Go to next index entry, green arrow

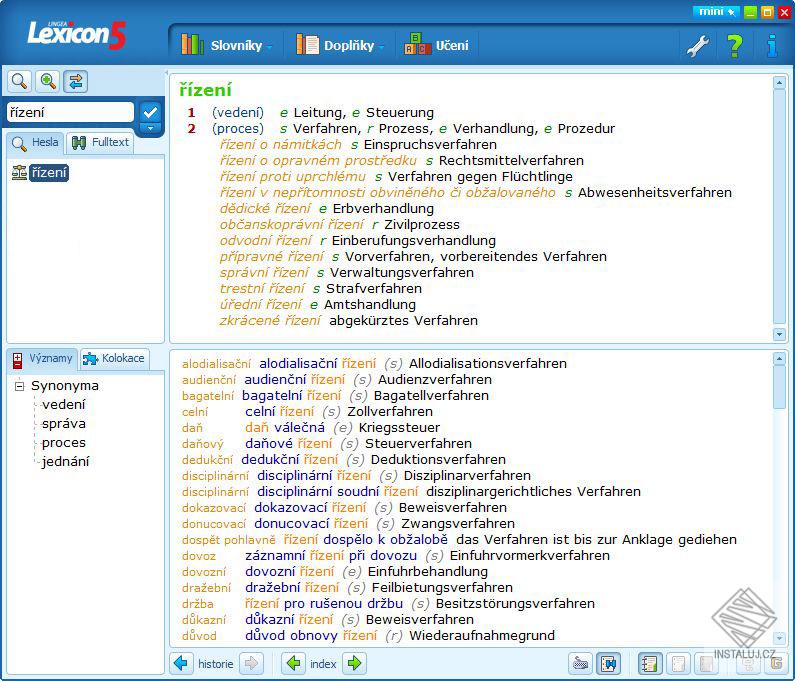tap(354, 663)
